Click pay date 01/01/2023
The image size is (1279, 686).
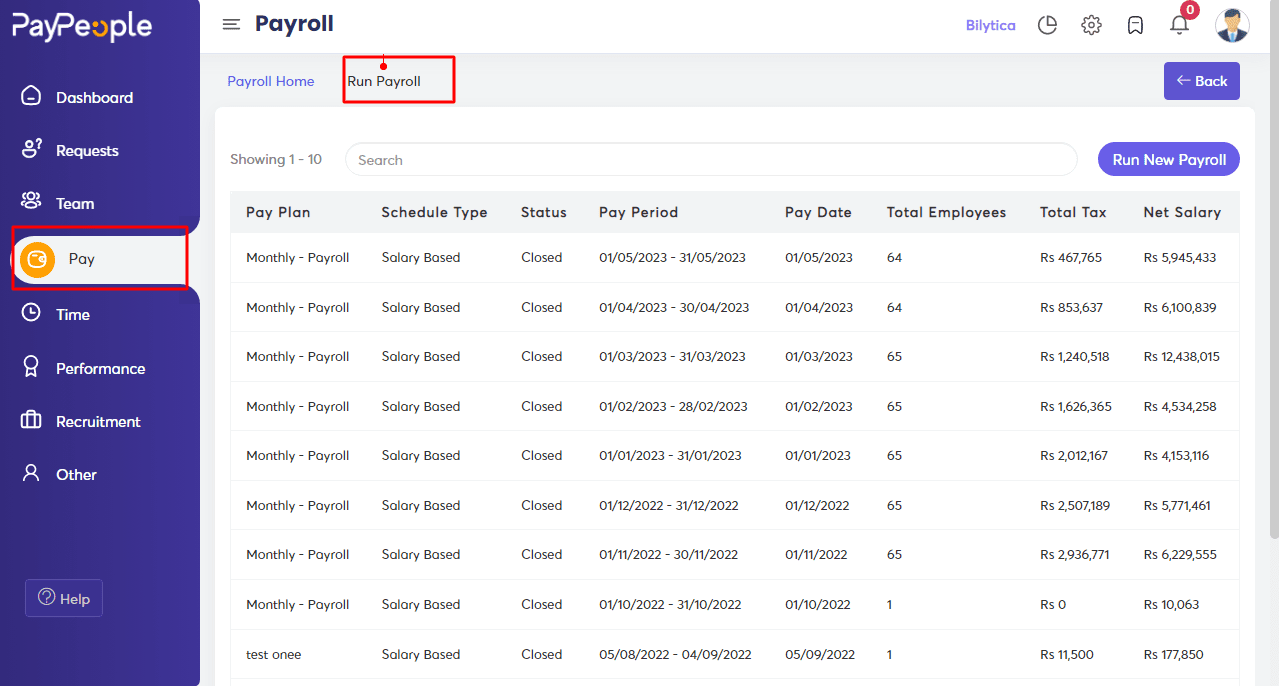818,456
